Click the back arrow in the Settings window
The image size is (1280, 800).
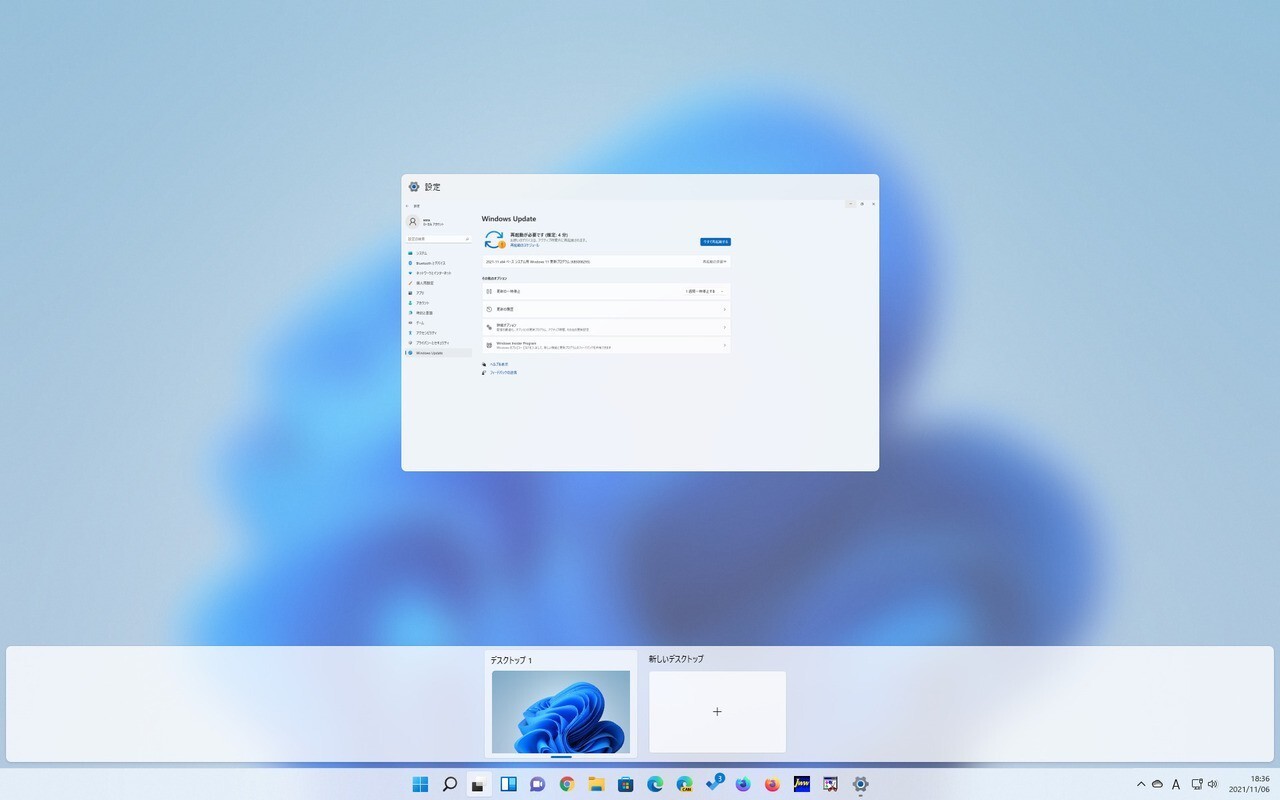[x=407, y=206]
